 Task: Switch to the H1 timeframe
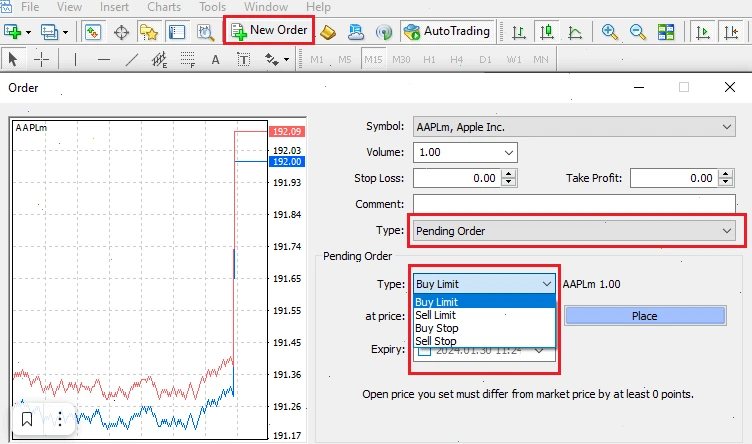click(x=429, y=59)
